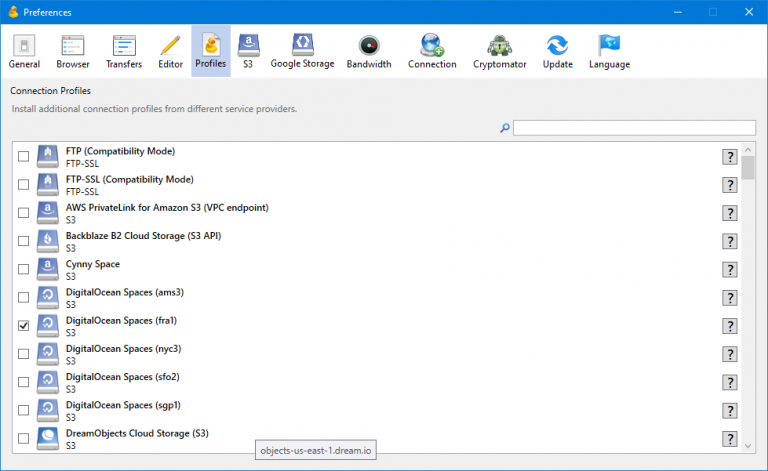Open help for DigitalOcean Spaces (nyc3)
The width and height of the screenshot is (768, 471).
(x=730, y=354)
